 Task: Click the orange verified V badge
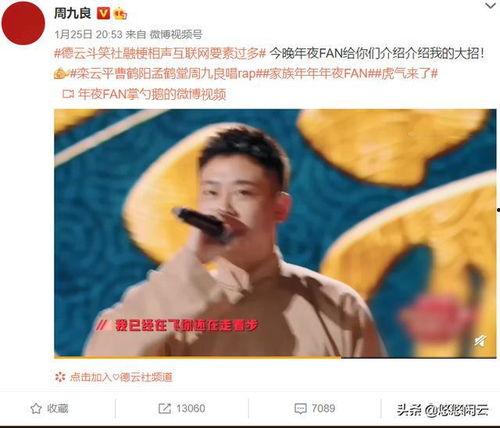pyautogui.click(x=103, y=14)
